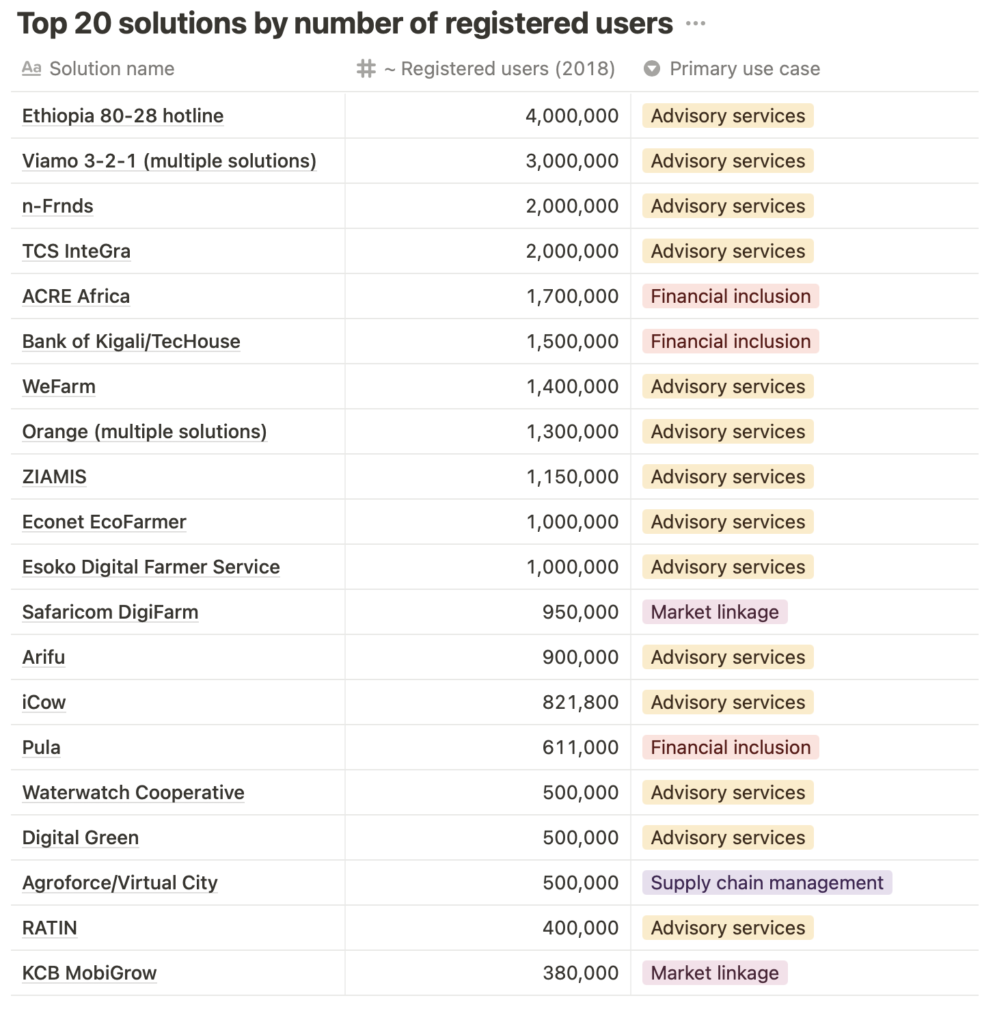Open the ACRE Africa entry

76,296
